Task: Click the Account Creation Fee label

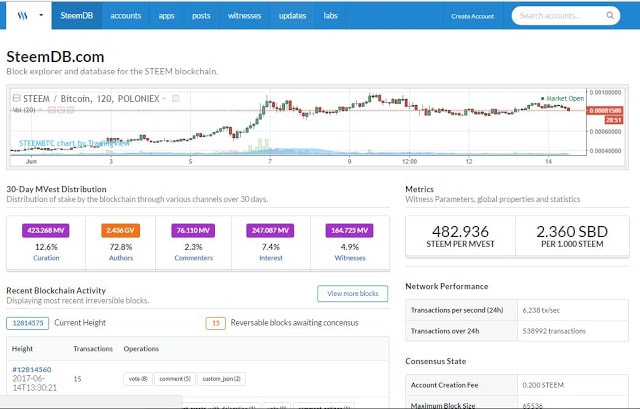Action: click(444, 385)
